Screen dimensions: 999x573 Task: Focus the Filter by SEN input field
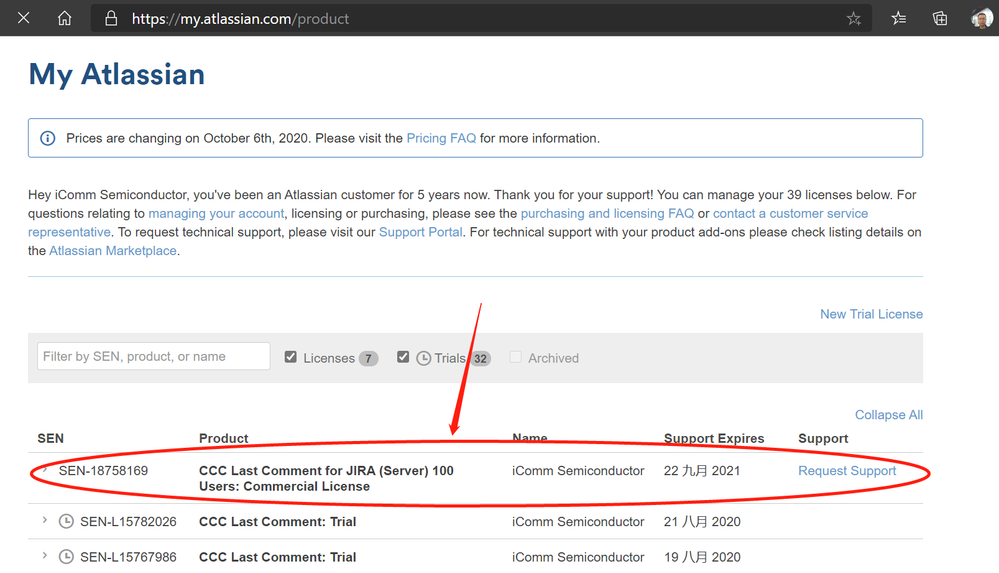coord(154,356)
